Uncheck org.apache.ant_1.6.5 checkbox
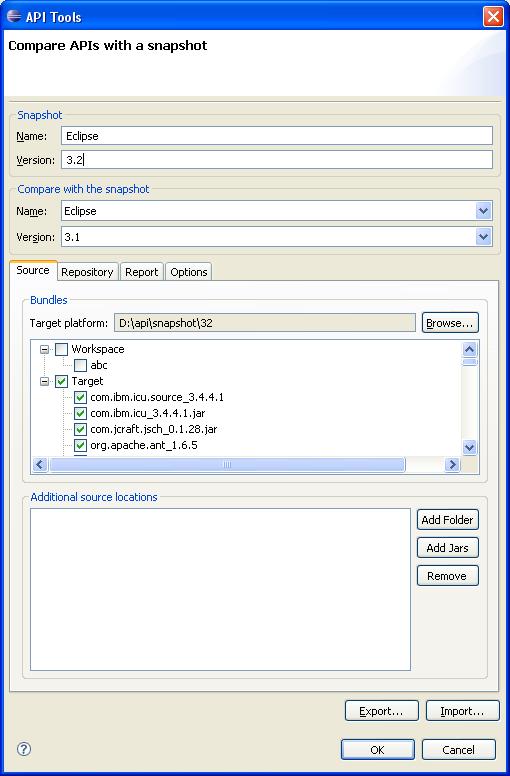 pos(80,445)
